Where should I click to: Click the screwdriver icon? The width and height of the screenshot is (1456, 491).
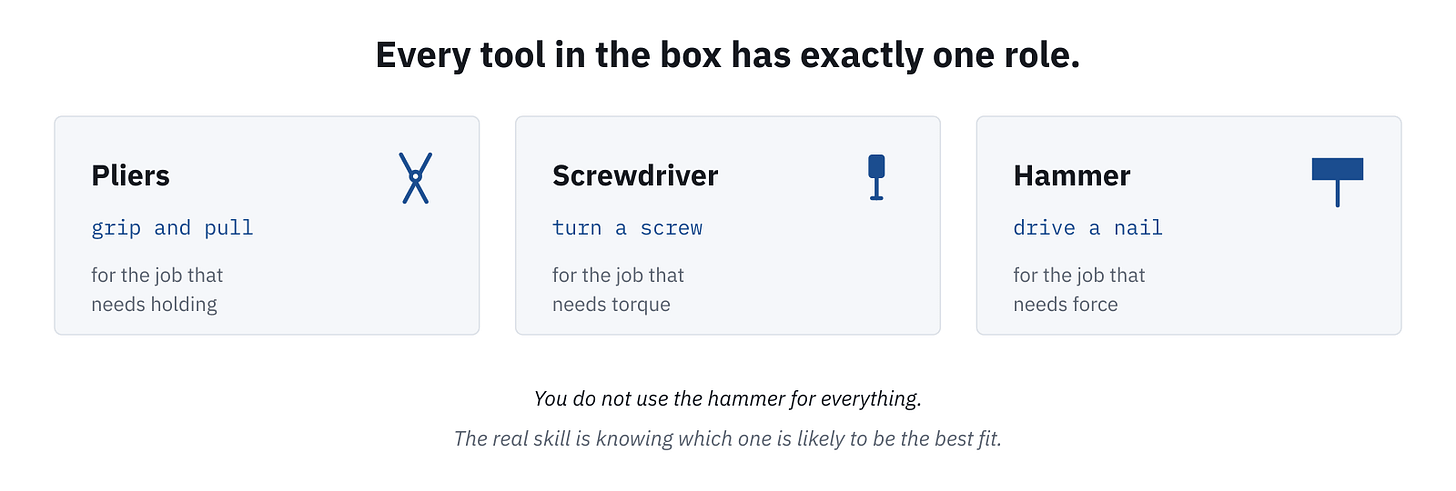876,177
